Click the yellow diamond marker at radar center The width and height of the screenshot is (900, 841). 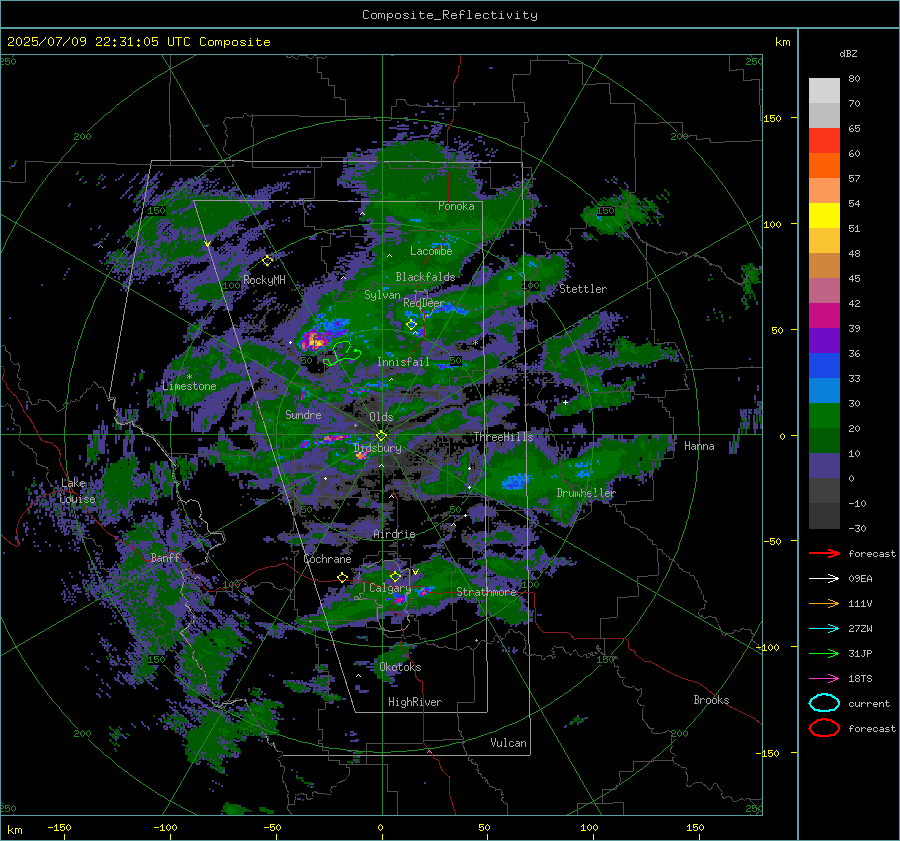click(x=381, y=436)
